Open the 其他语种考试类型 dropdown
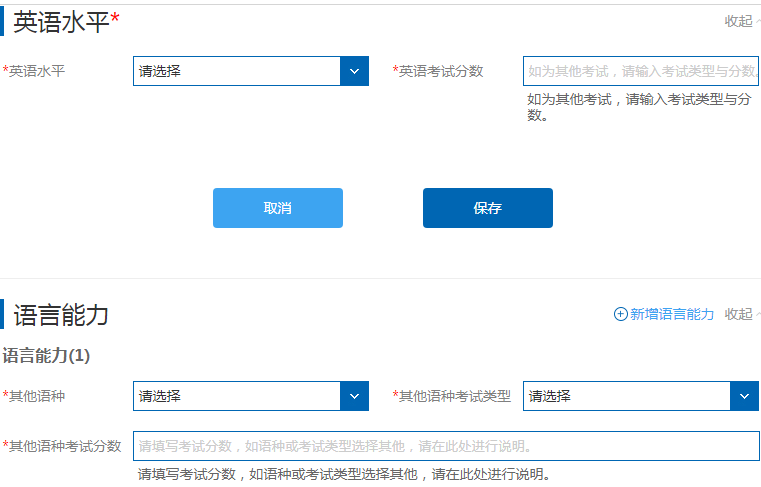The height and width of the screenshot is (487, 761). 641,396
